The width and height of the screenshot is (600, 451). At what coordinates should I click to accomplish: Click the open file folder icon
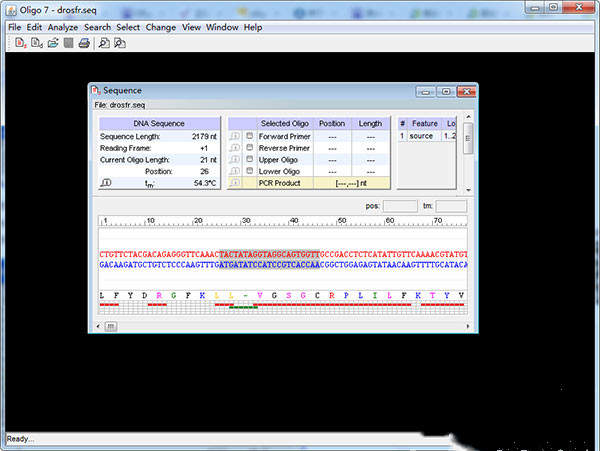pos(52,43)
